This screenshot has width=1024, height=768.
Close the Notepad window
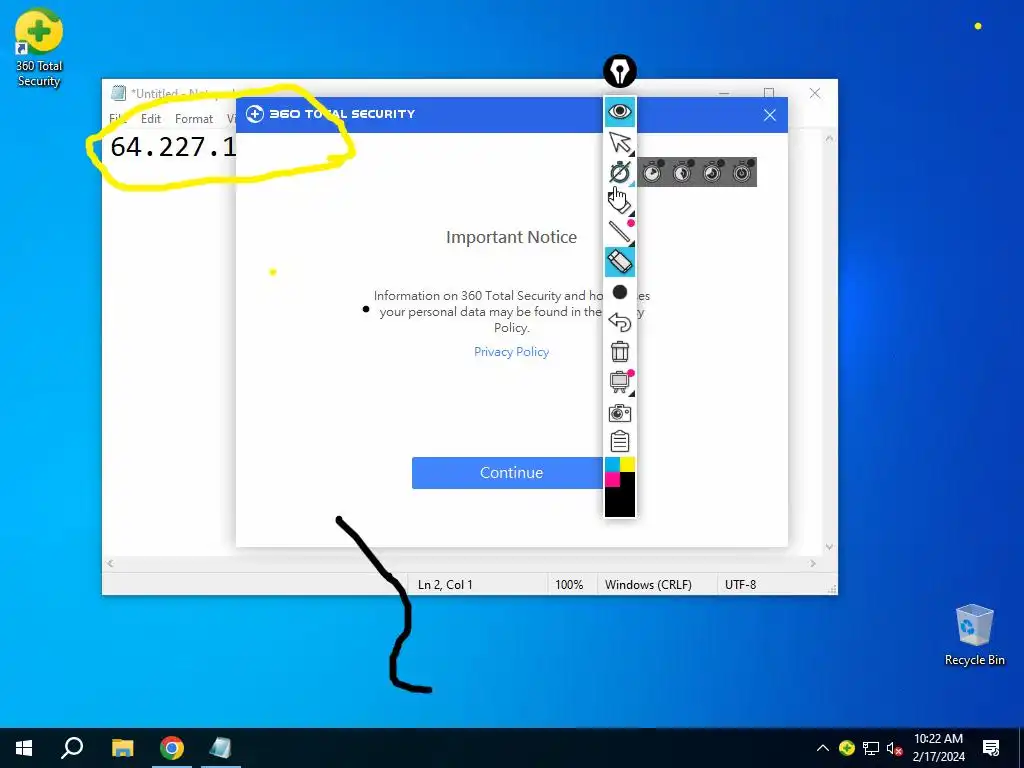(815, 93)
